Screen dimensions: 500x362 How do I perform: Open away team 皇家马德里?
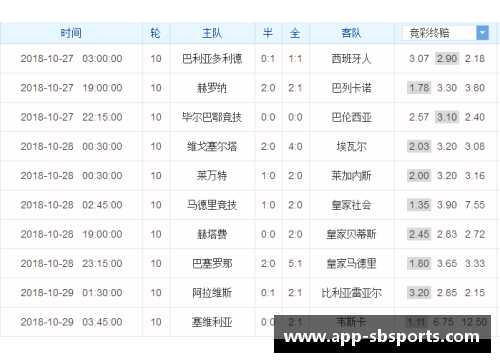[351, 264]
